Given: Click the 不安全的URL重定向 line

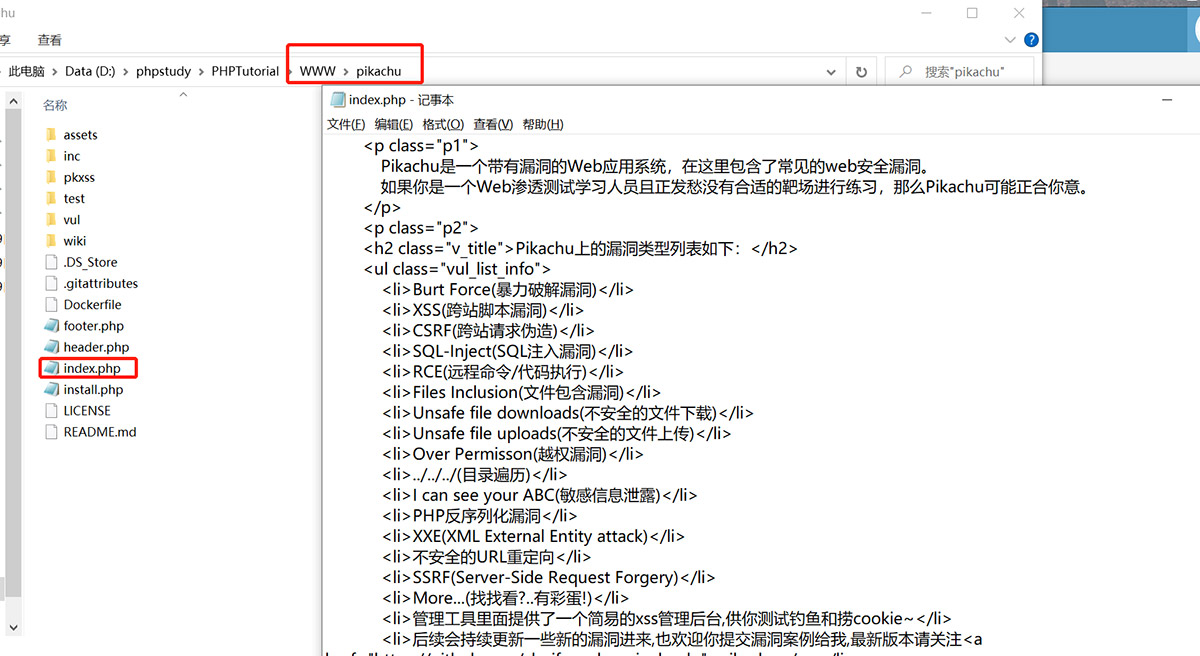Looking at the screenshot, I should point(486,557).
